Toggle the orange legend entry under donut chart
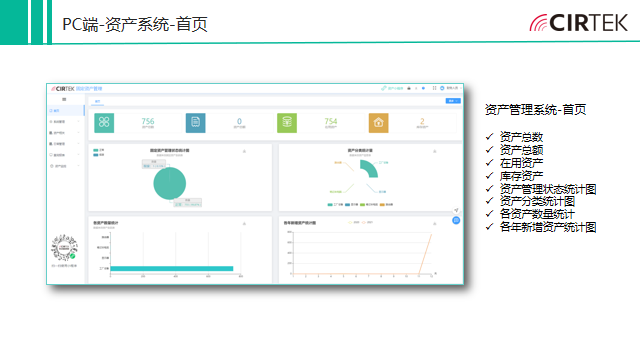Screen dimensions: 640x360 (x=386, y=204)
